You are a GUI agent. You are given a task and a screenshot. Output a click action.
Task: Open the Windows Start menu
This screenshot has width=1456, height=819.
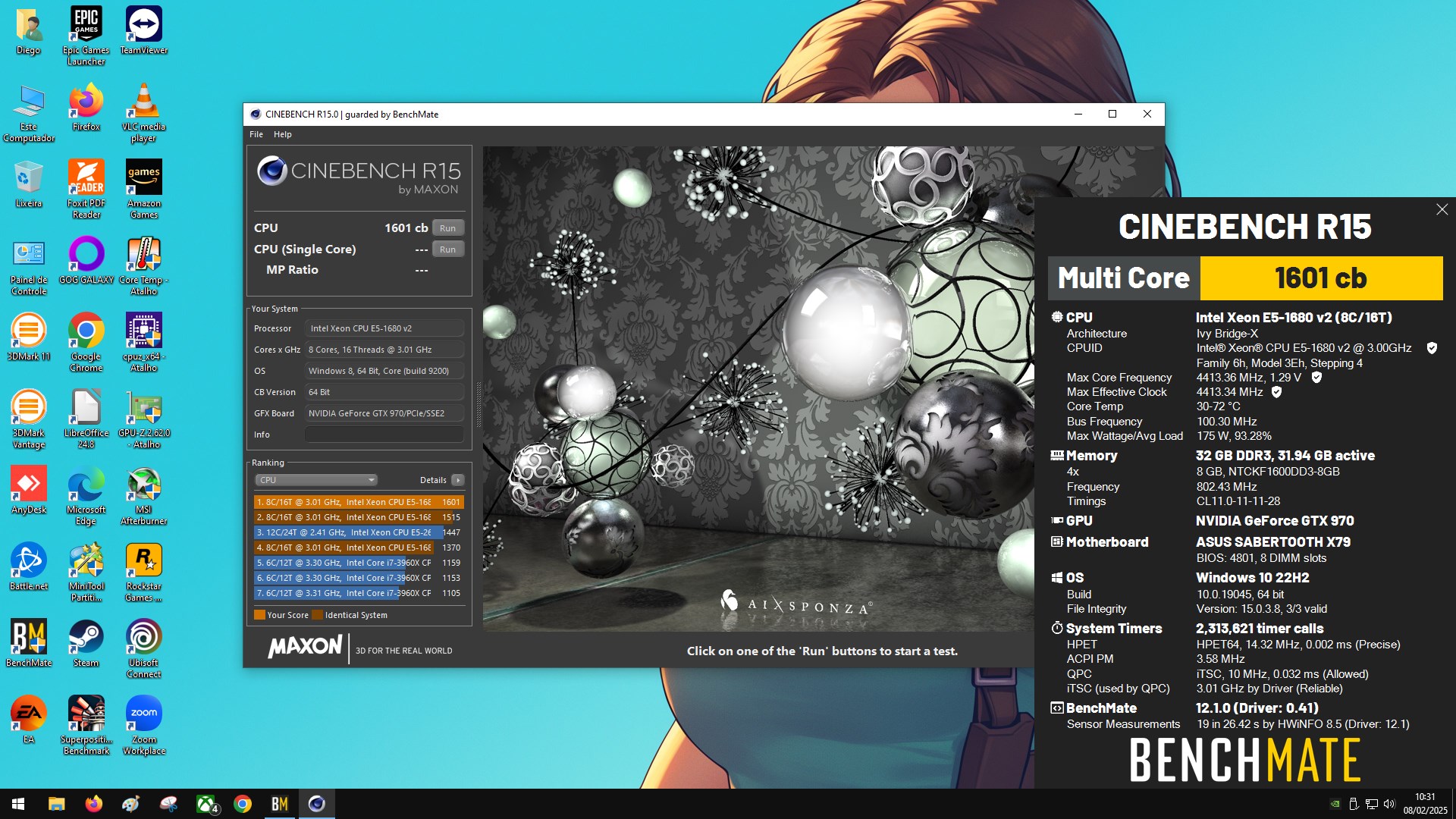18,804
